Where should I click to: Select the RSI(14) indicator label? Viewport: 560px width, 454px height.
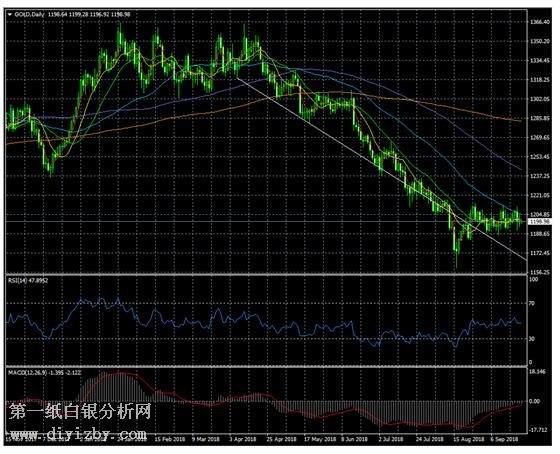click(x=28, y=280)
